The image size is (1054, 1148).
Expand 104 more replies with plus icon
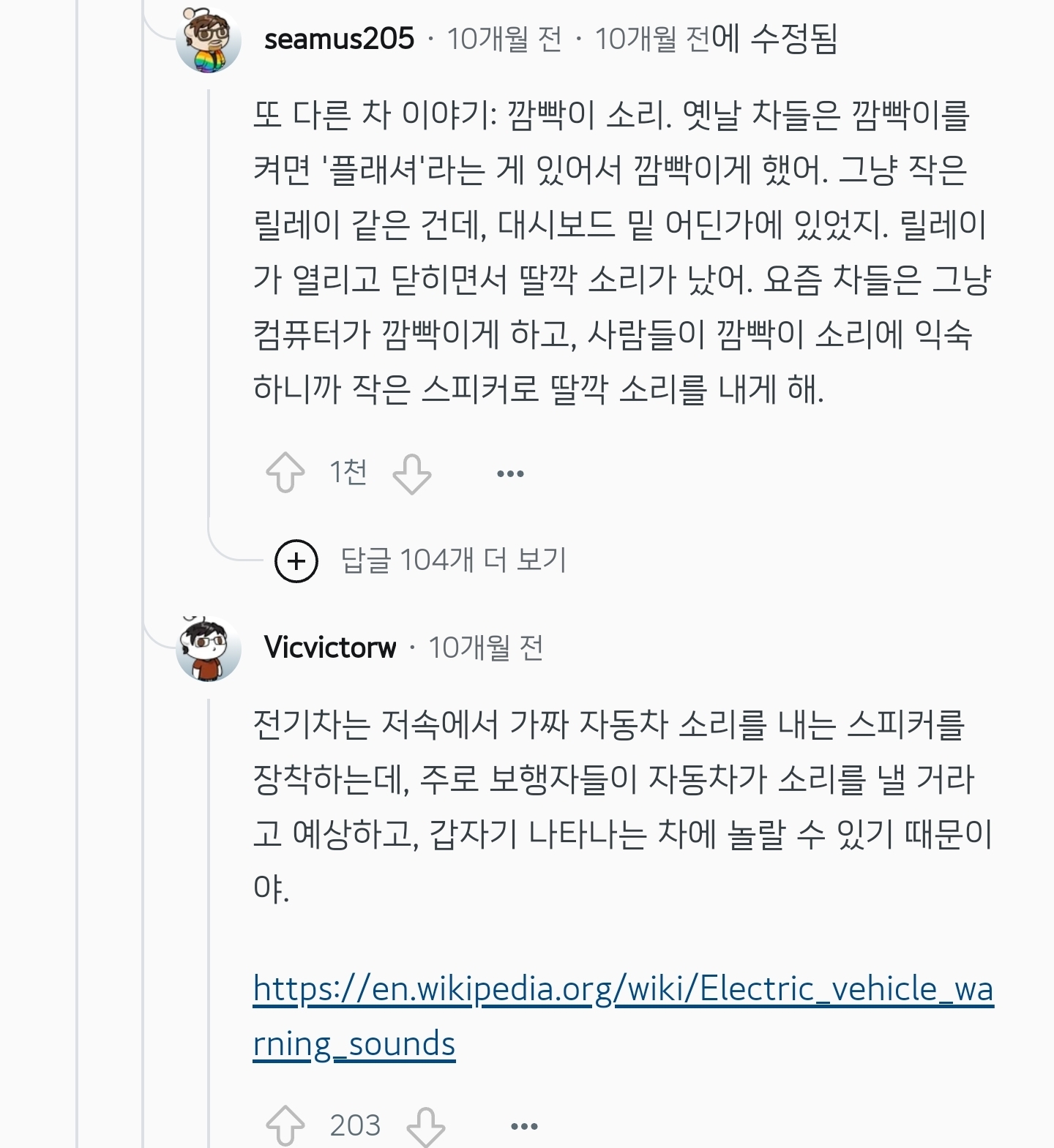pos(296,561)
